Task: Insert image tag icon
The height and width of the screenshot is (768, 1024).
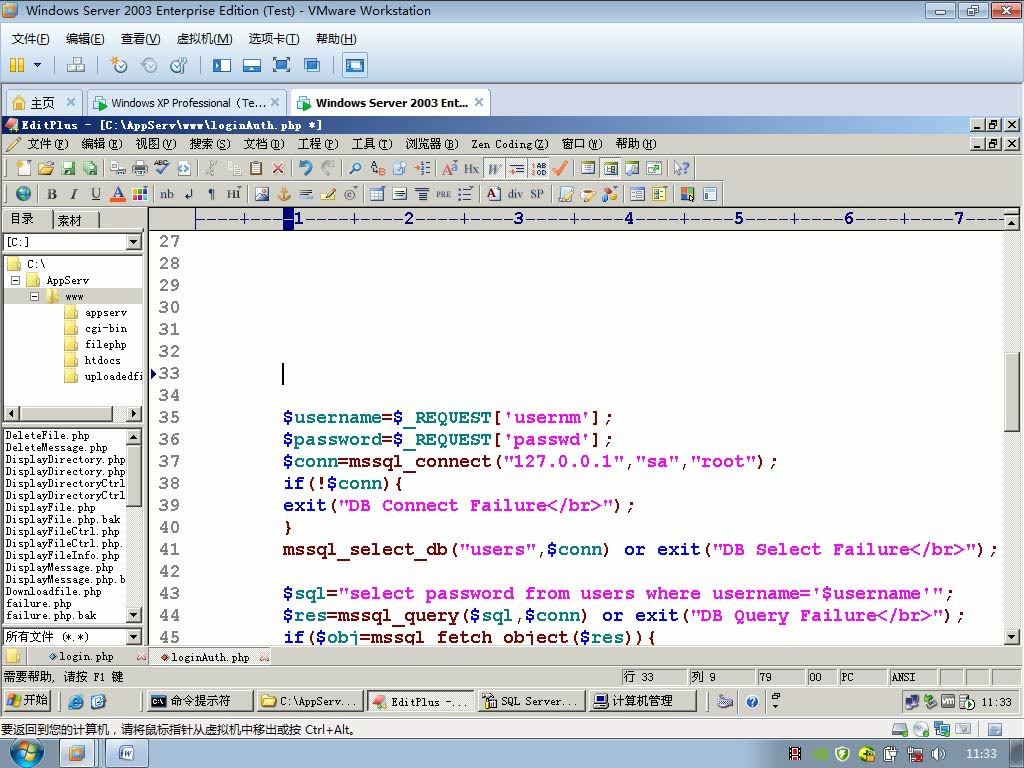Action: pos(262,193)
